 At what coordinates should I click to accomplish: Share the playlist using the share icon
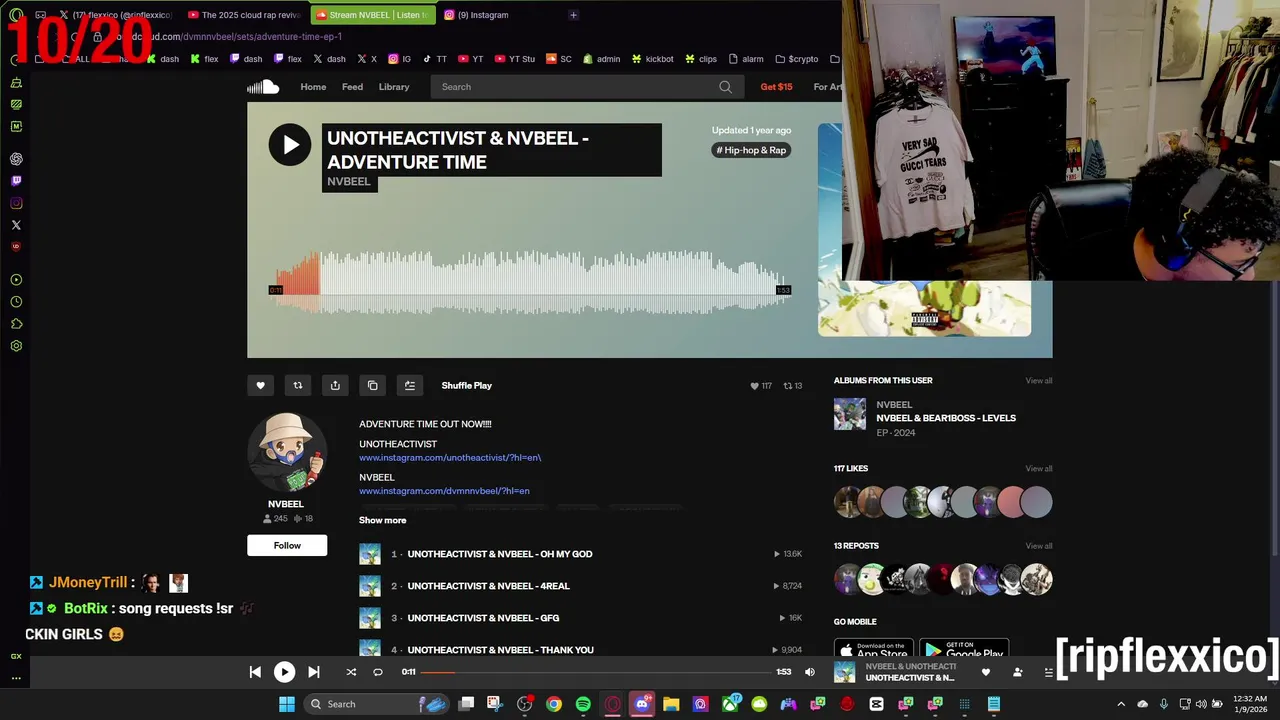pyautogui.click(x=335, y=385)
